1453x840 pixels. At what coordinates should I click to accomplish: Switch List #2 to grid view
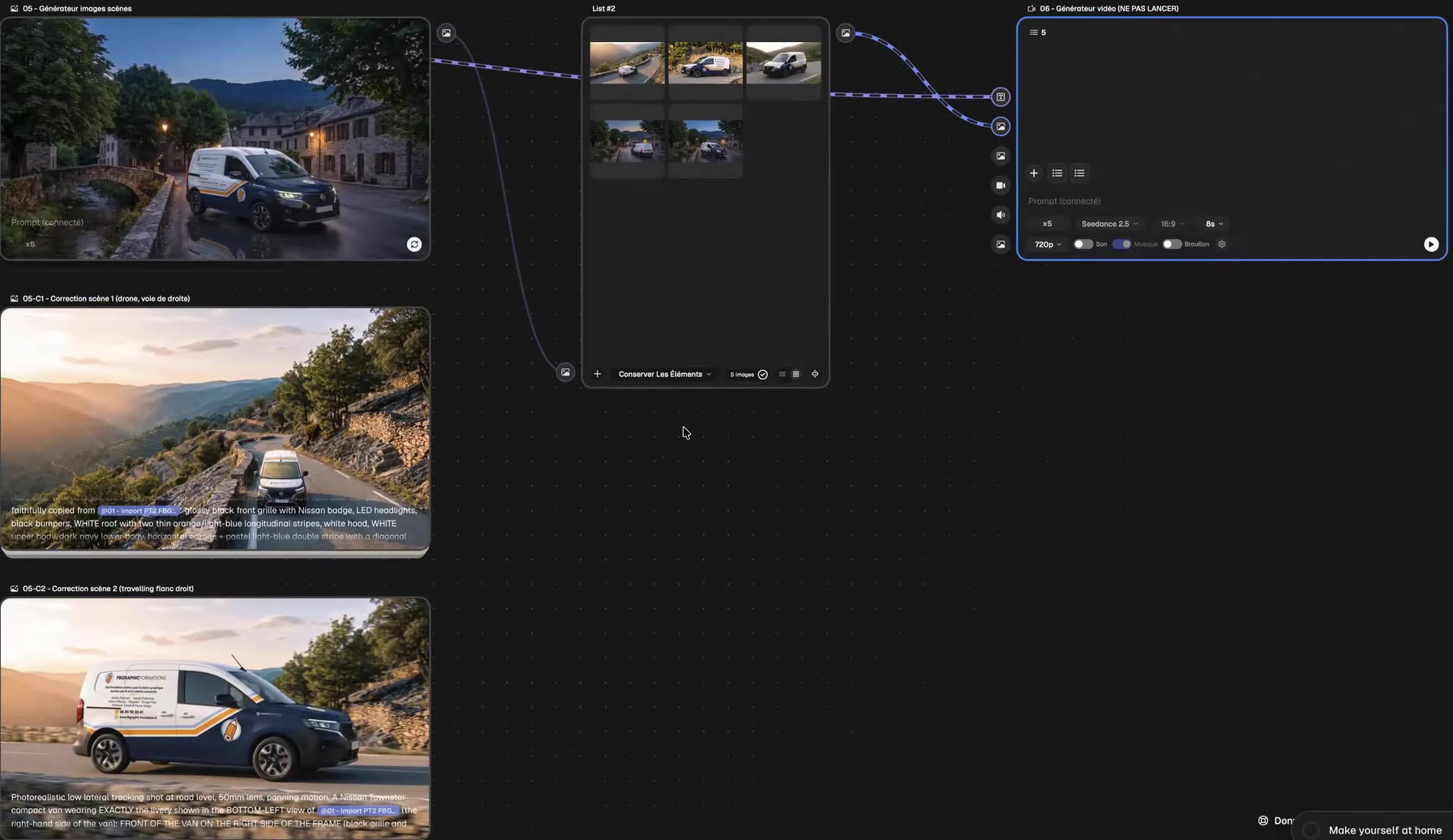click(796, 374)
